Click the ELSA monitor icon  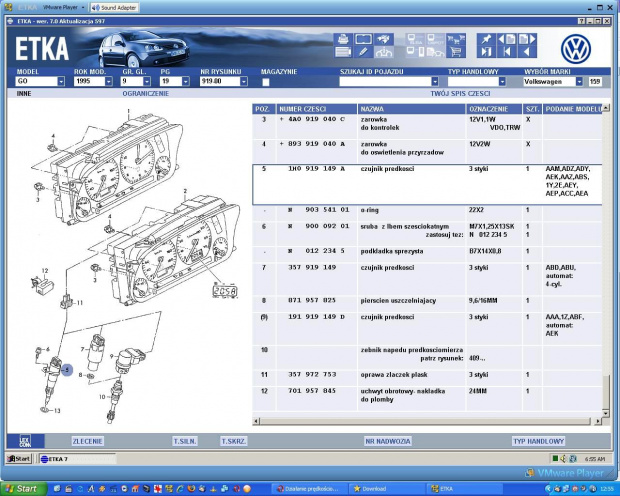[x=415, y=39]
